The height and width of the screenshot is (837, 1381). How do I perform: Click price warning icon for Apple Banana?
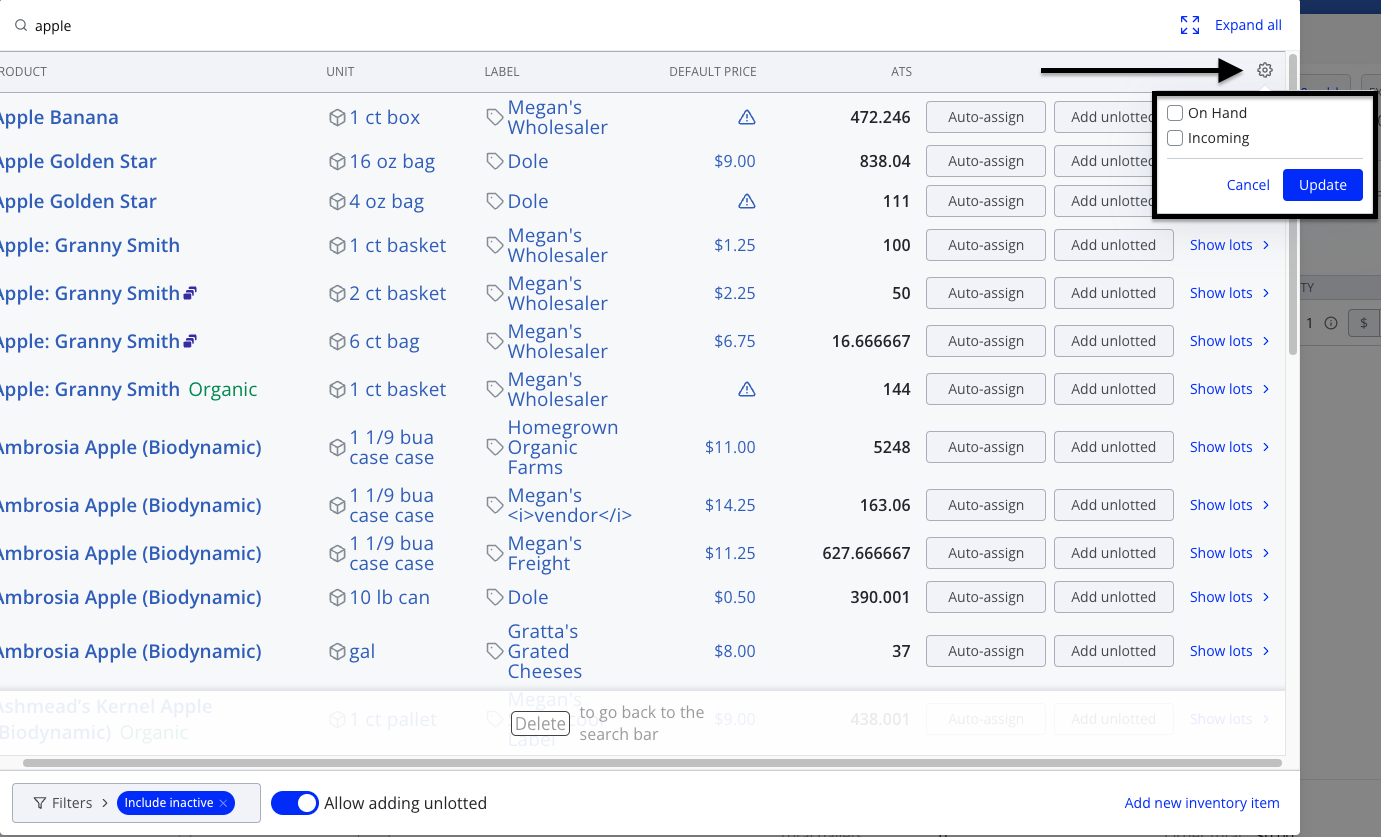tap(747, 118)
